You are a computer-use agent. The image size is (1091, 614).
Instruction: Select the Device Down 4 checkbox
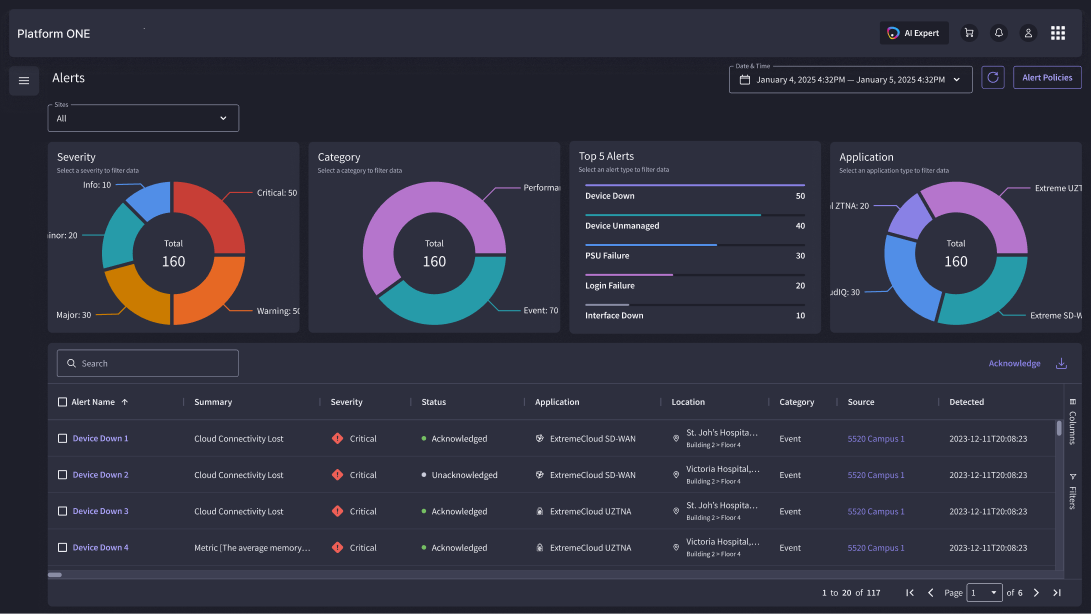(63, 547)
